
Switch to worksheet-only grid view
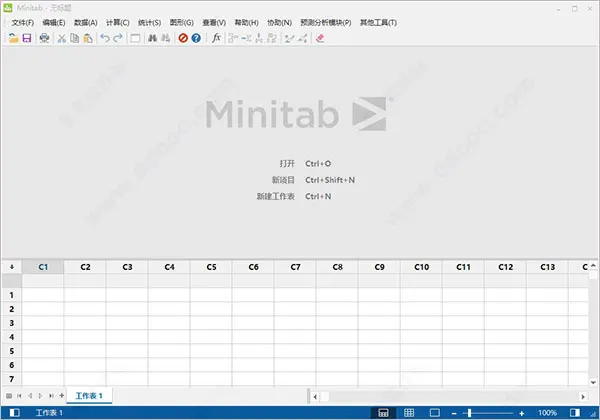click(409, 413)
